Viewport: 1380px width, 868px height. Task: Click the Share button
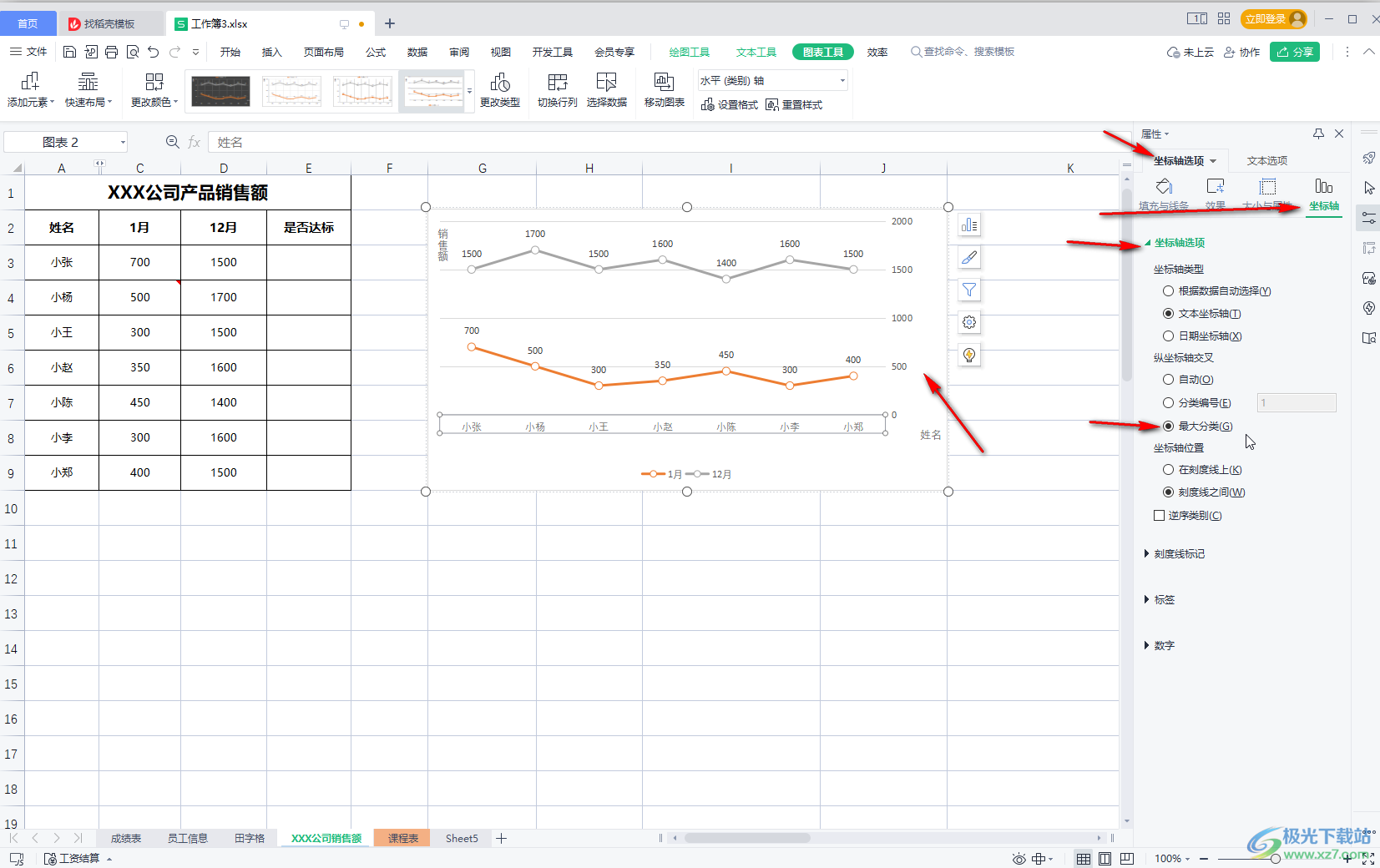tap(1295, 52)
